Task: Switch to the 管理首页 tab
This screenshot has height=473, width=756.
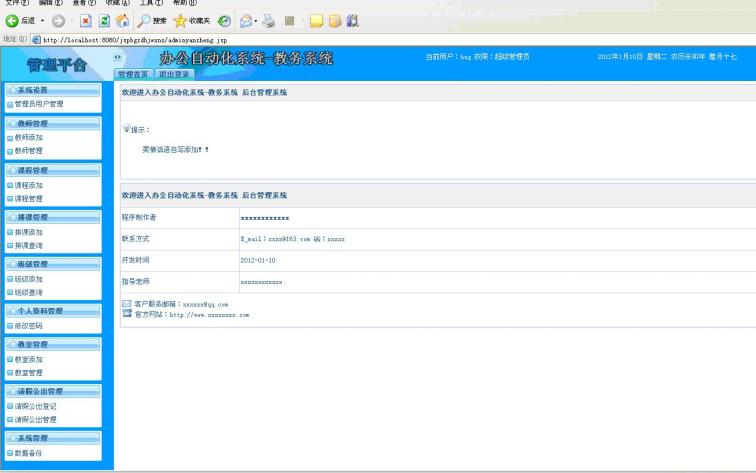Action: [133, 74]
